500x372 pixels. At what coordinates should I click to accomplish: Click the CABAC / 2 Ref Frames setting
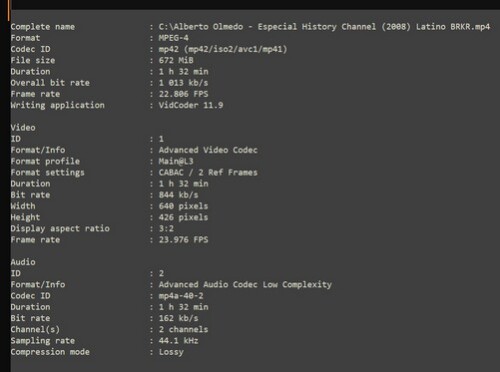208,172
